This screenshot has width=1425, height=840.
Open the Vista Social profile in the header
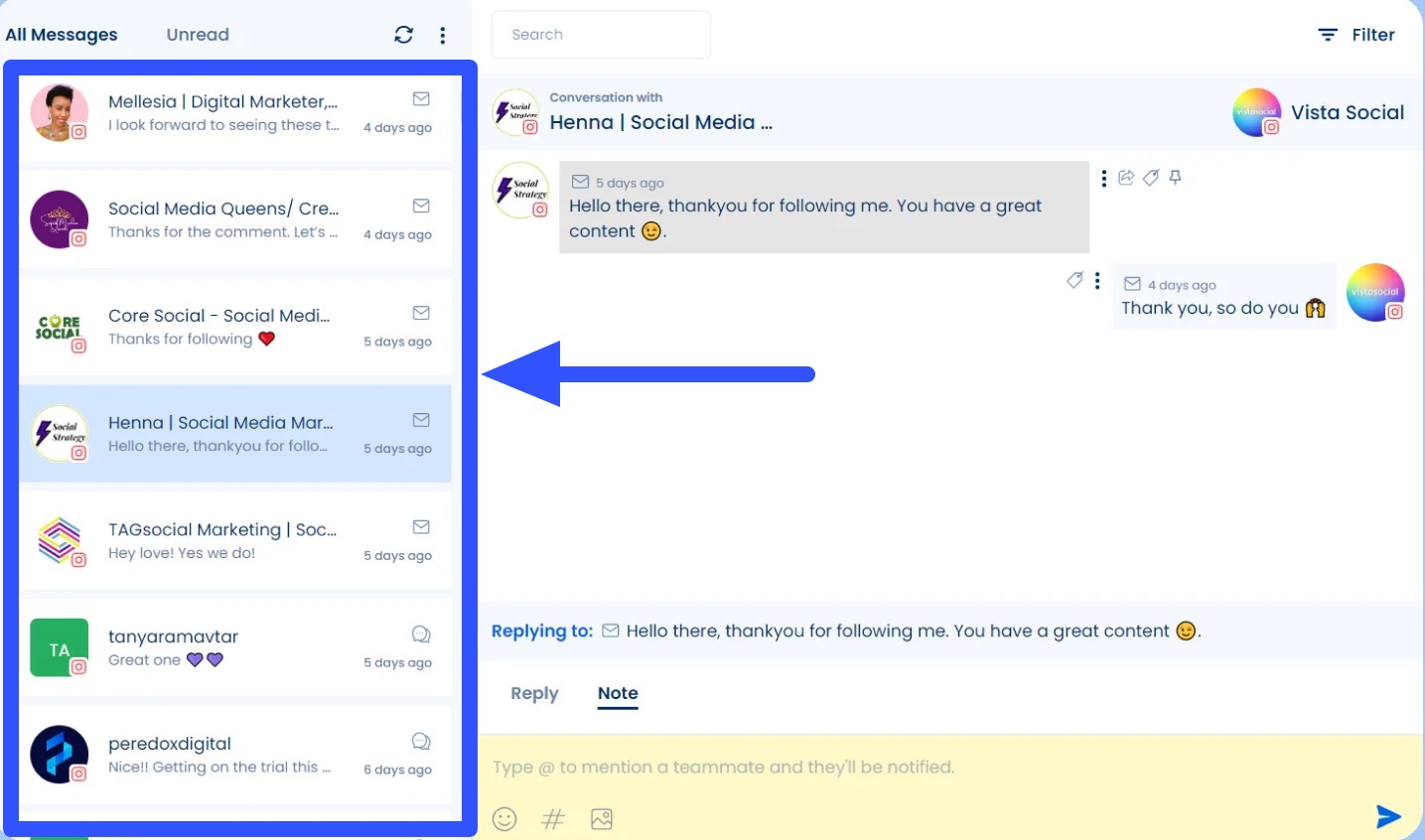click(x=1318, y=112)
